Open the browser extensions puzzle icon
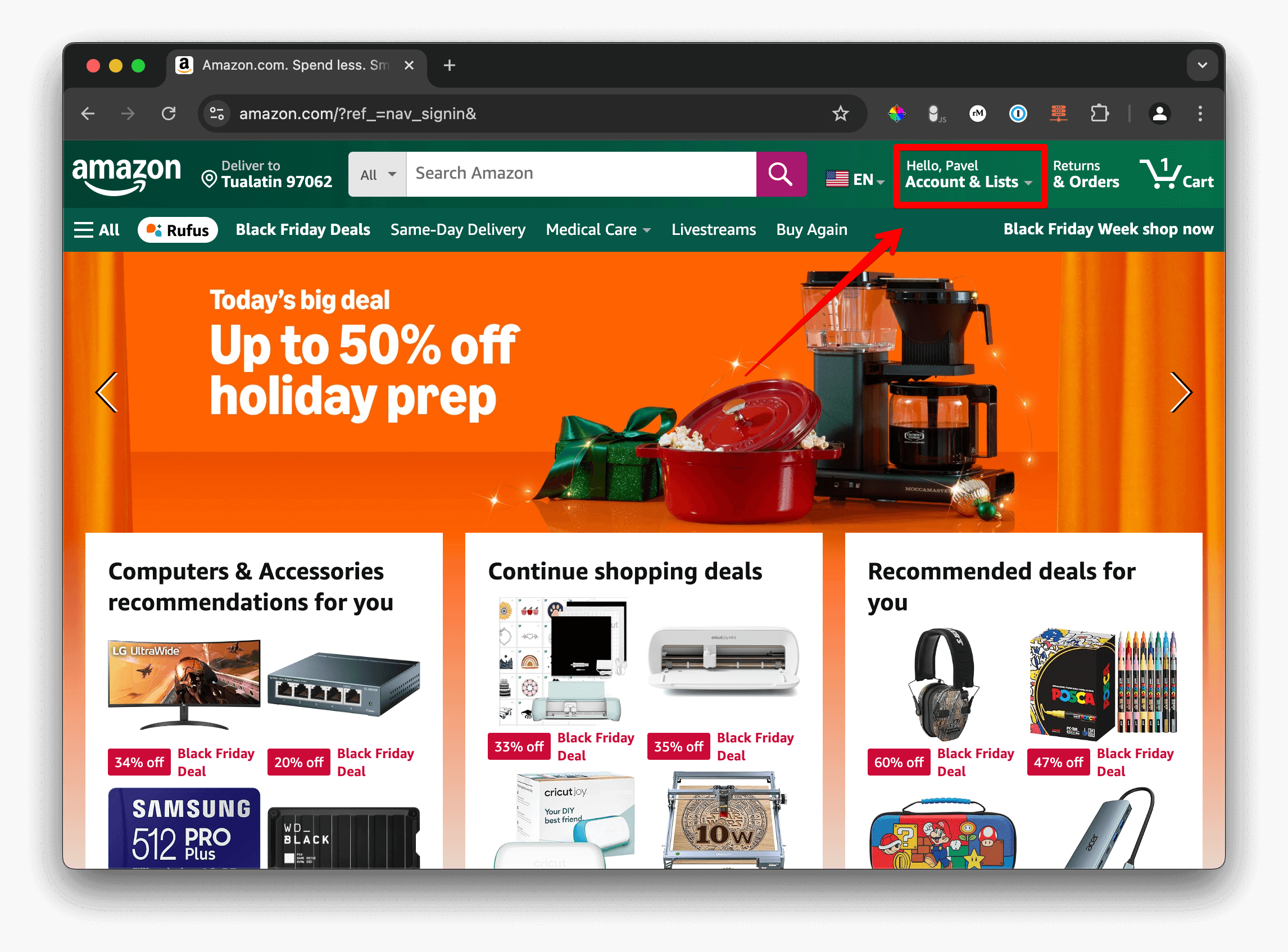 [1099, 114]
